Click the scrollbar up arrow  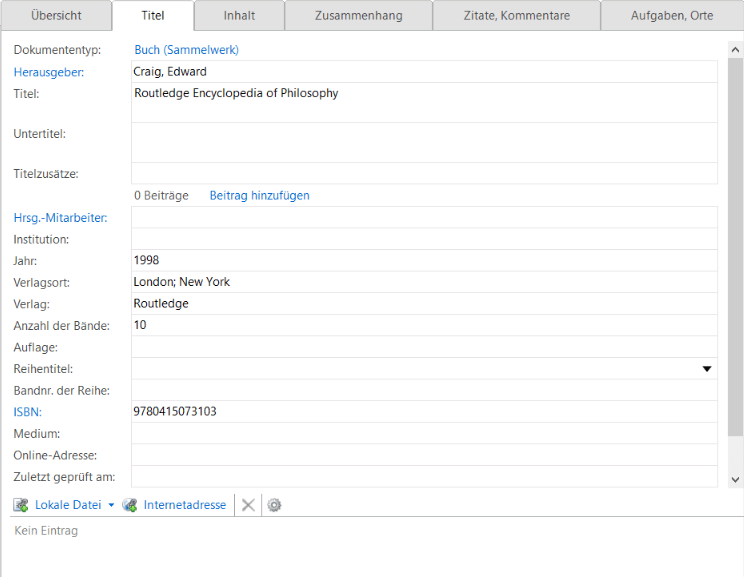(735, 49)
